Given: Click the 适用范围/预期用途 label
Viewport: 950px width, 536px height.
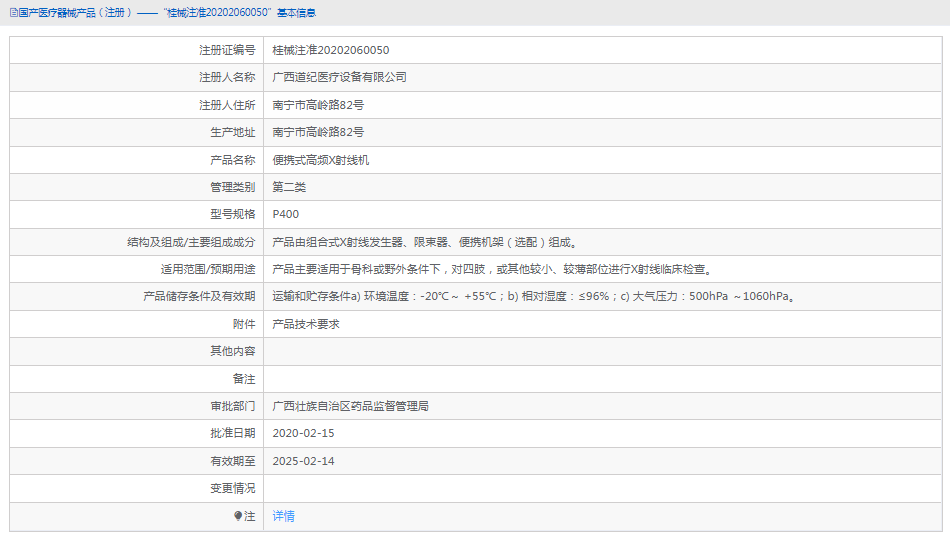Looking at the screenshot, I should click(x=208, y=270).
